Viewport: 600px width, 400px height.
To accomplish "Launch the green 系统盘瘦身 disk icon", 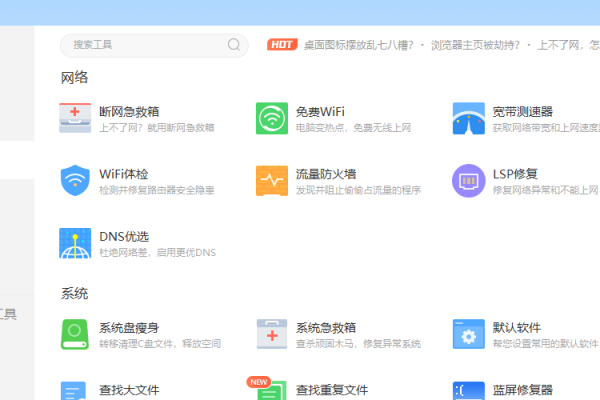I will point(75,334).
